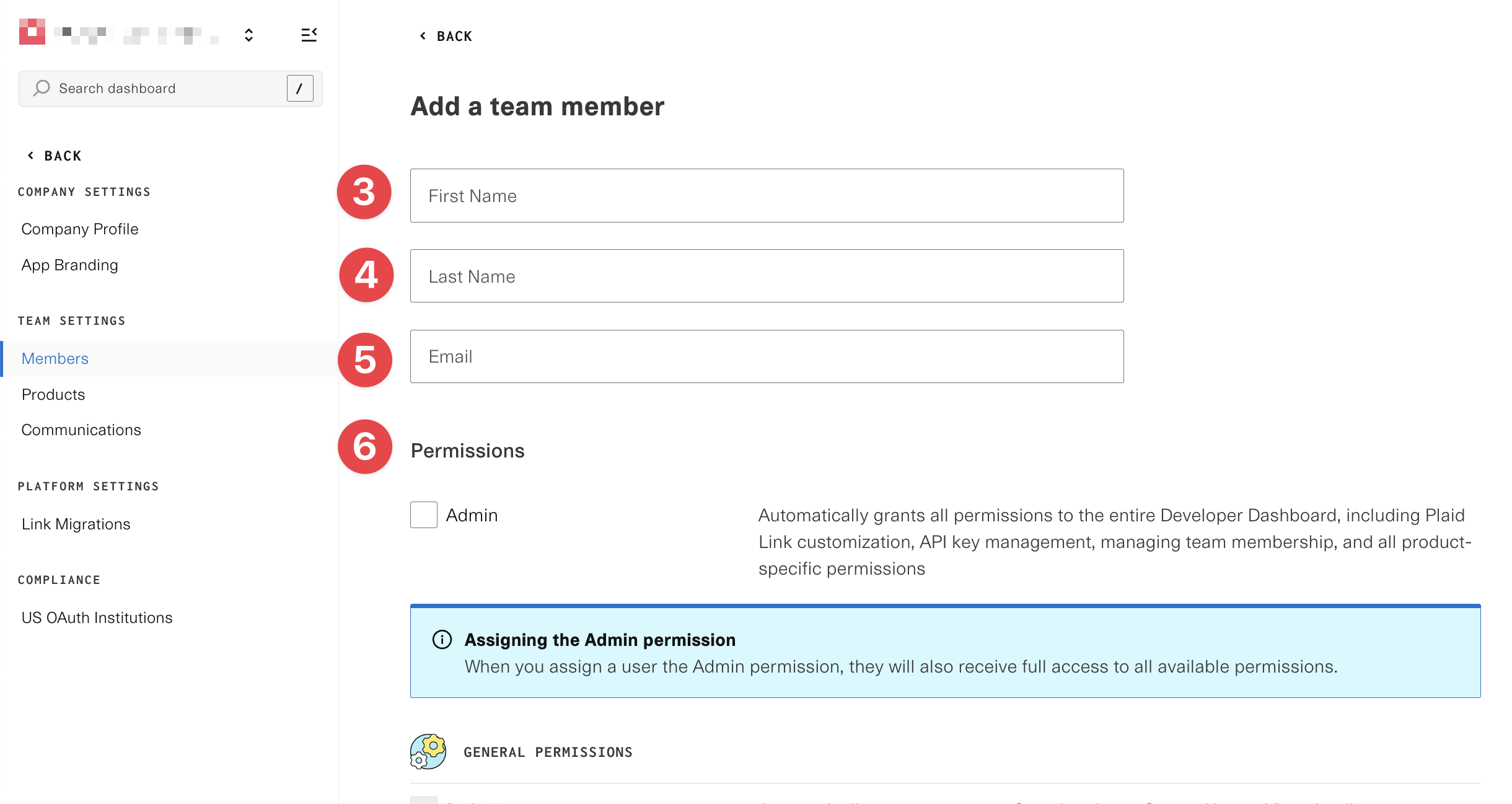Image resolution: width=1512 pixels, height=804 pixels.
Task: Open Company Profile settings
Action: pyautogui.click(x=80, y=229)
